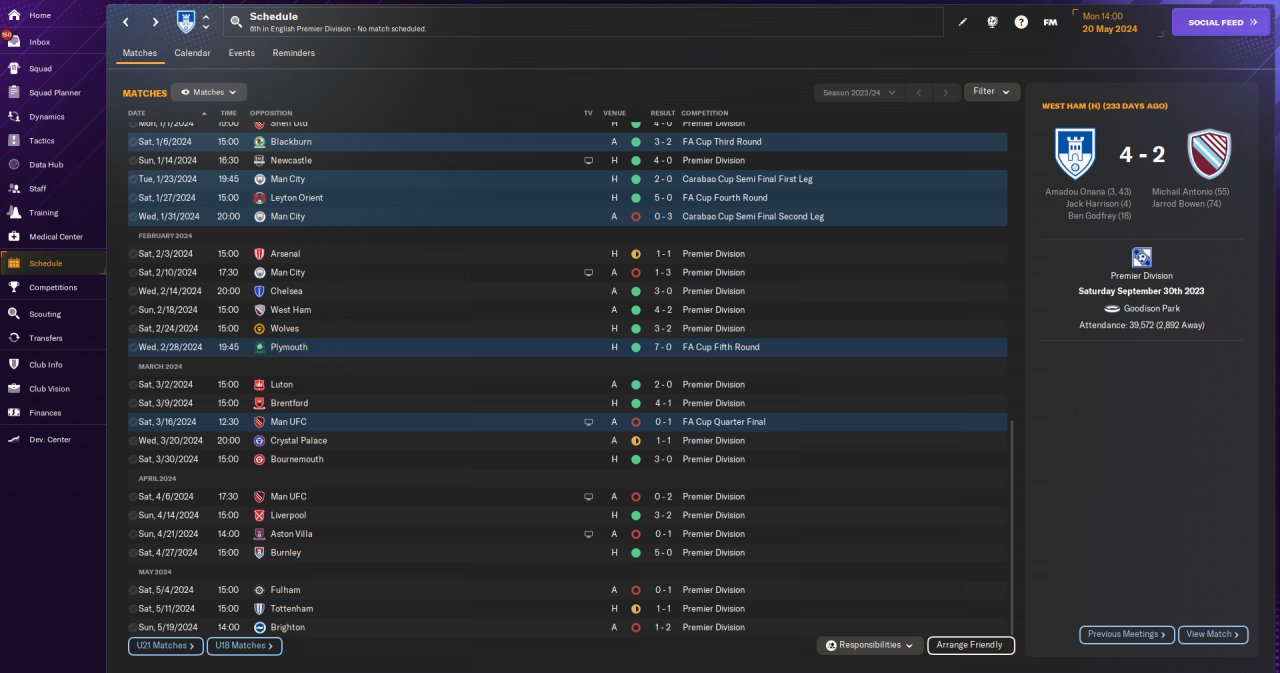Open Dynamics sidebar icon
1280x673 pixels.
coord(14,117)
